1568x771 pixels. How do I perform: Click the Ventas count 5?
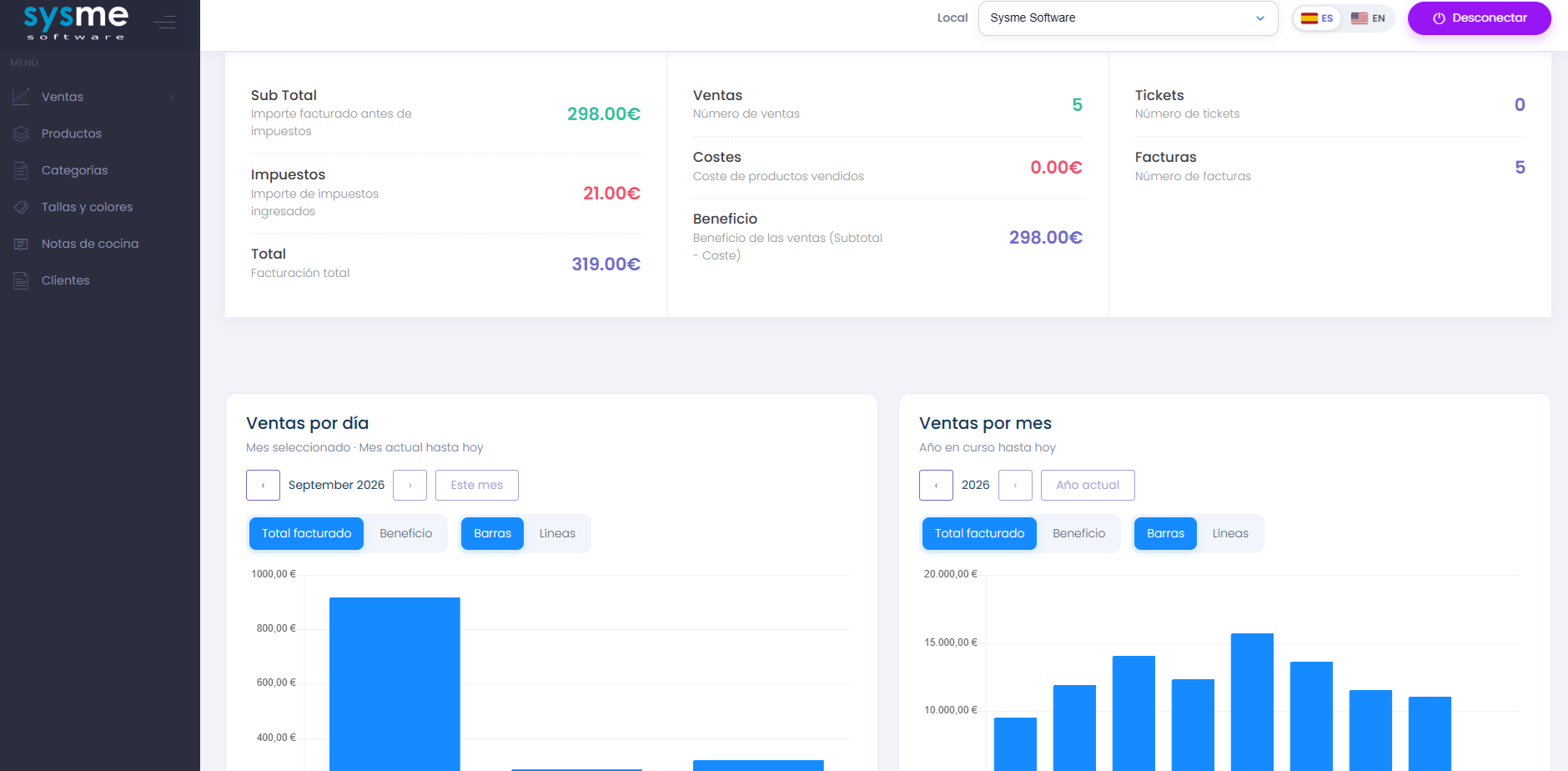[1077, 105]
